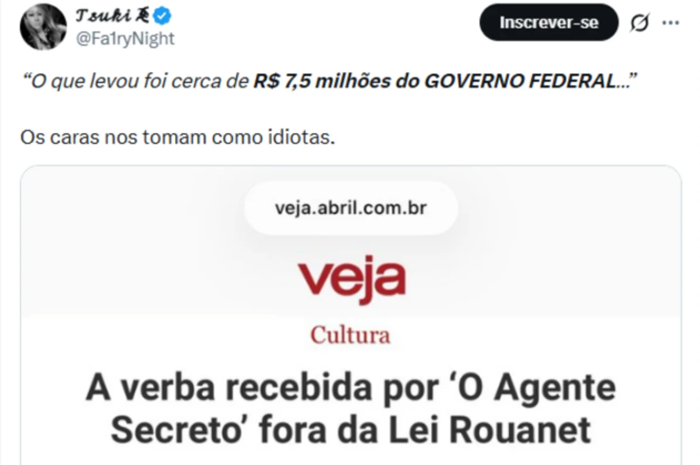700x465 pixels.
Task: Open the @Fa1ryNight handle link
Action: (125, 39)
